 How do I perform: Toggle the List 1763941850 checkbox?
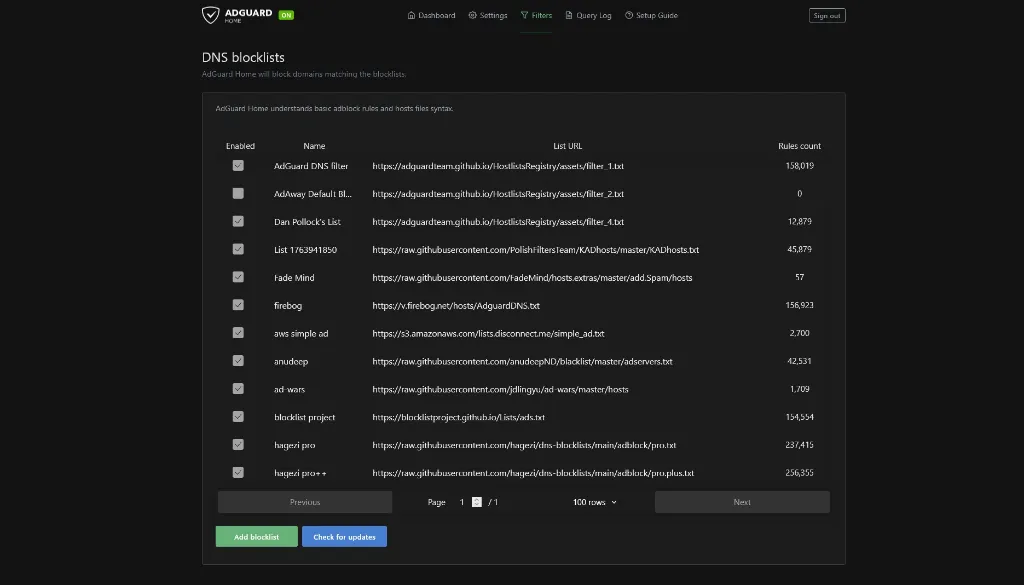238,249
